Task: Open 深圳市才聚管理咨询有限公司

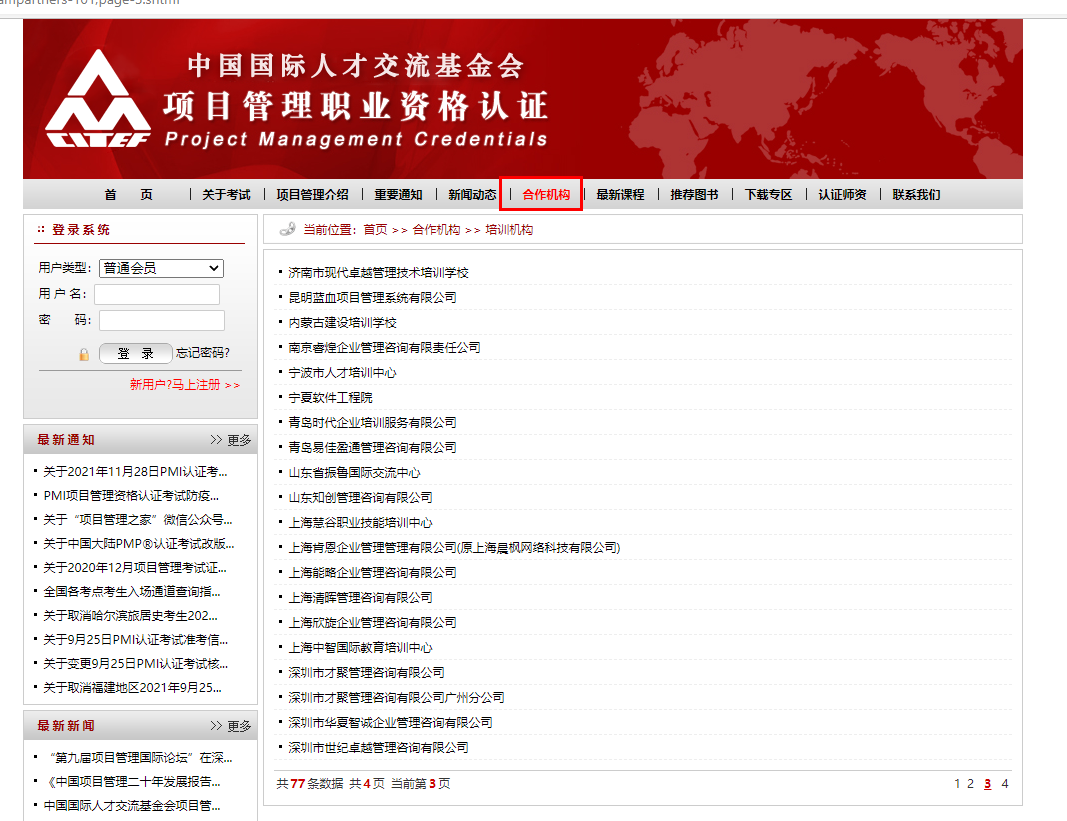Action: tap(366, 673)
